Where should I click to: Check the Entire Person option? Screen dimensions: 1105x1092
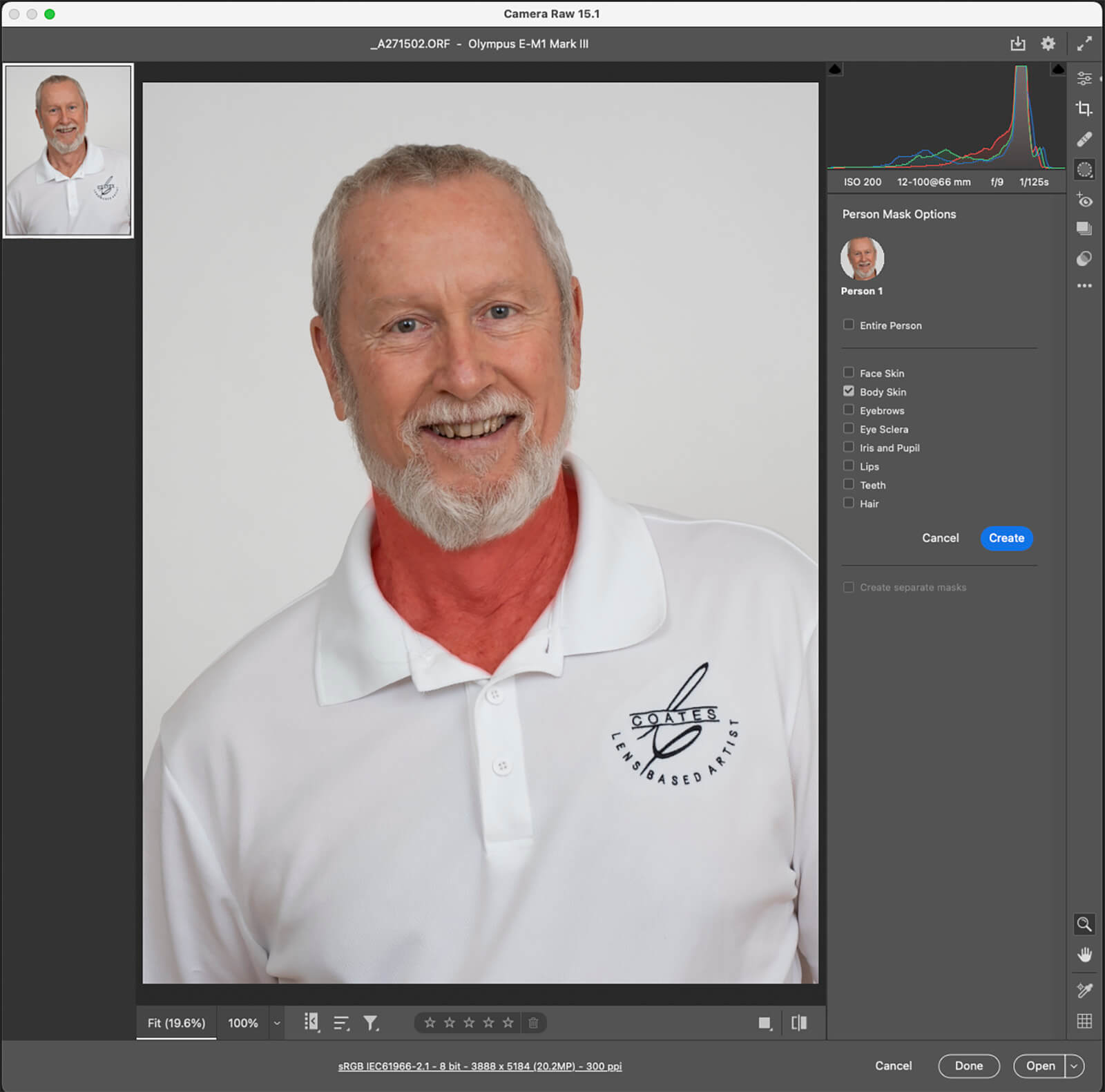click(849, 325)
